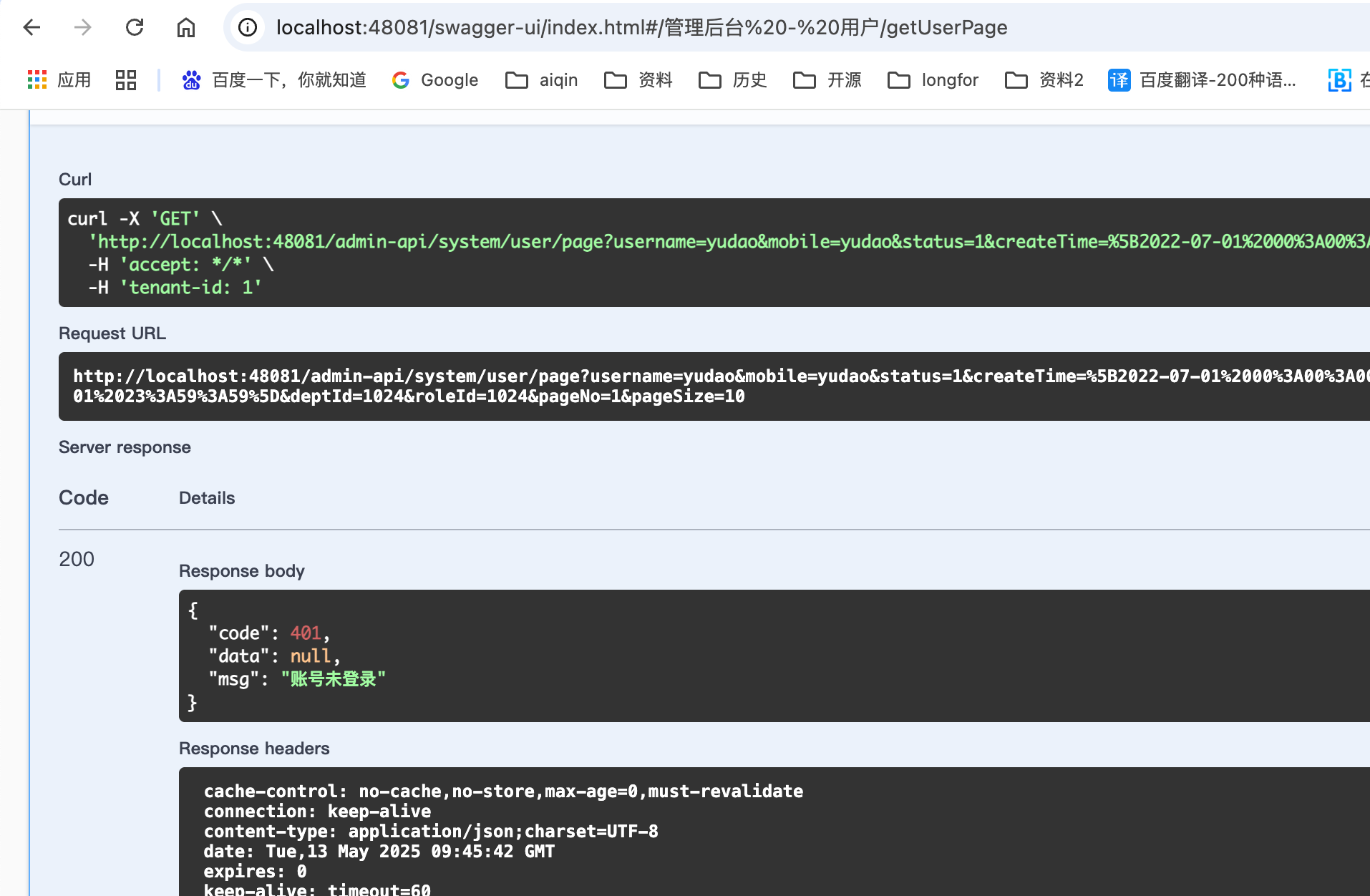Click the Baidu paw icon bookmark
Image resolution: width=1370 pixels, height=896 pixels.
[x=191, y=79]
